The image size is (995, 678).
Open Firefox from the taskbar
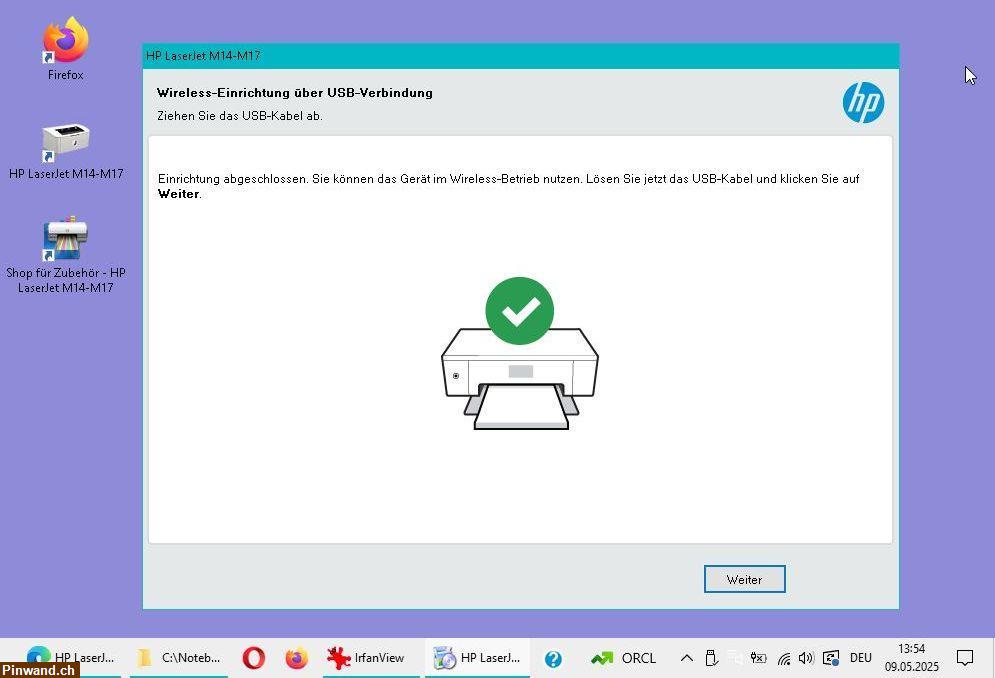[x=296, y=658]
